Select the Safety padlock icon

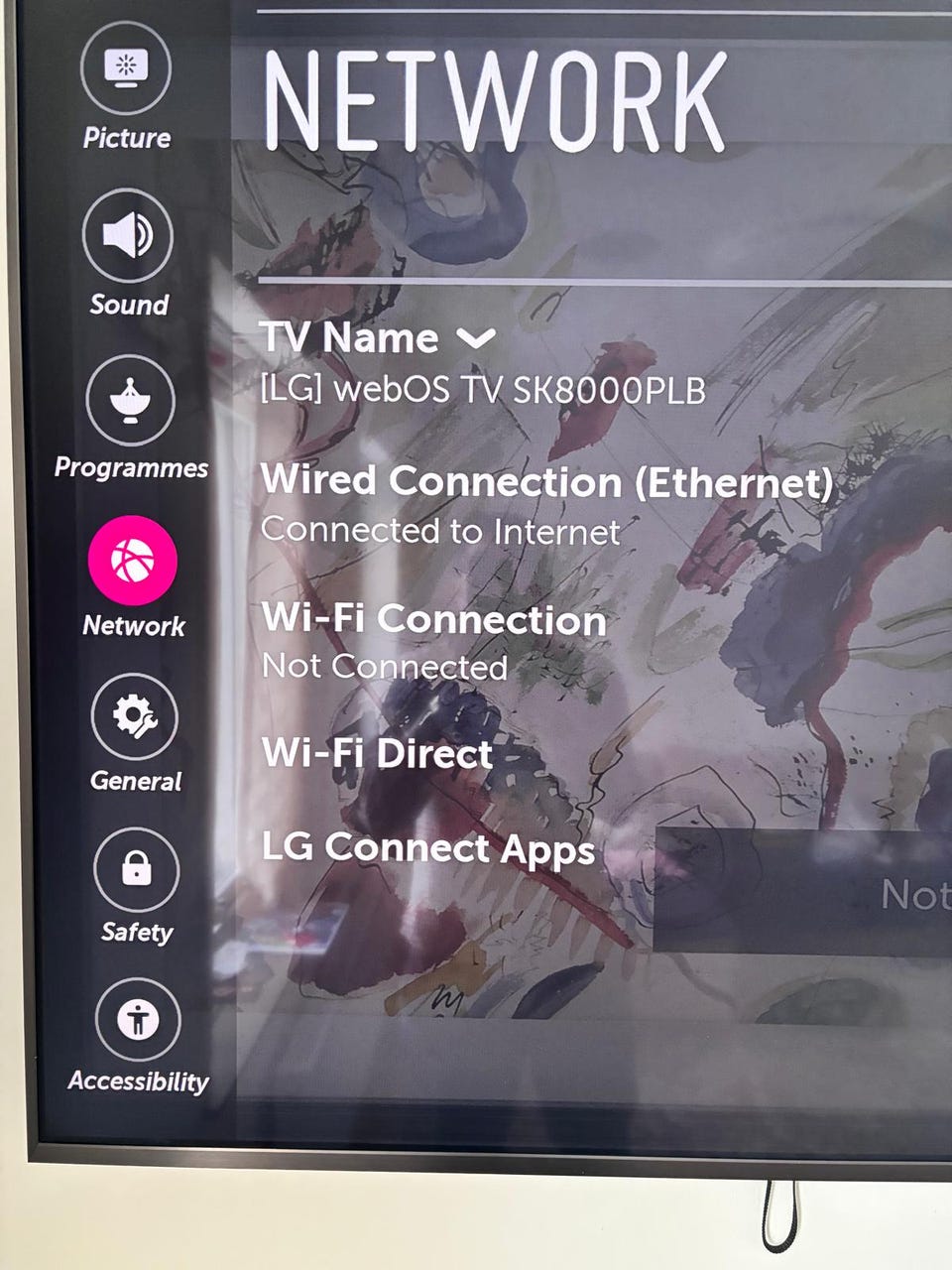click(137, 869)
